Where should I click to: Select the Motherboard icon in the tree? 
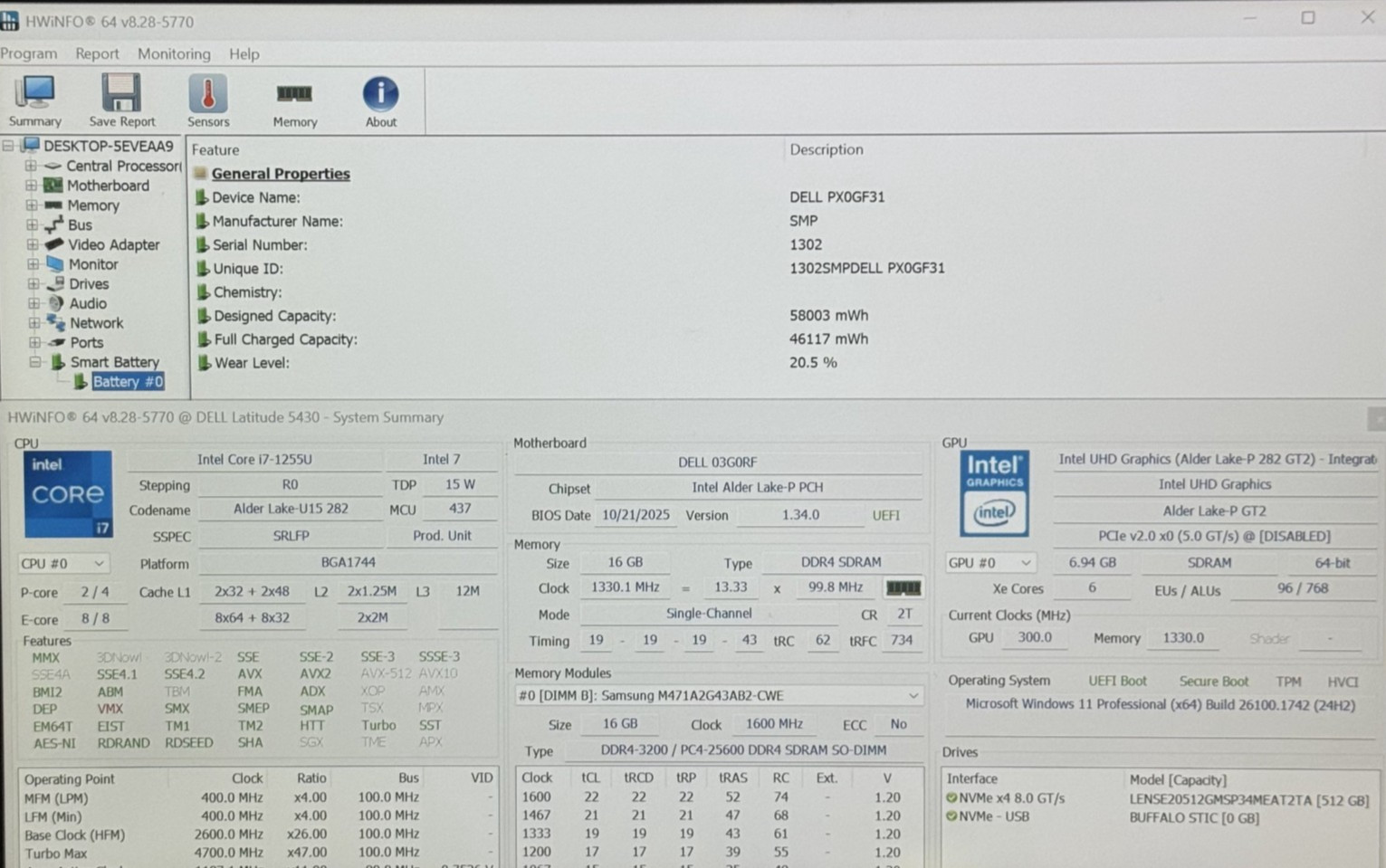point(53,186)
